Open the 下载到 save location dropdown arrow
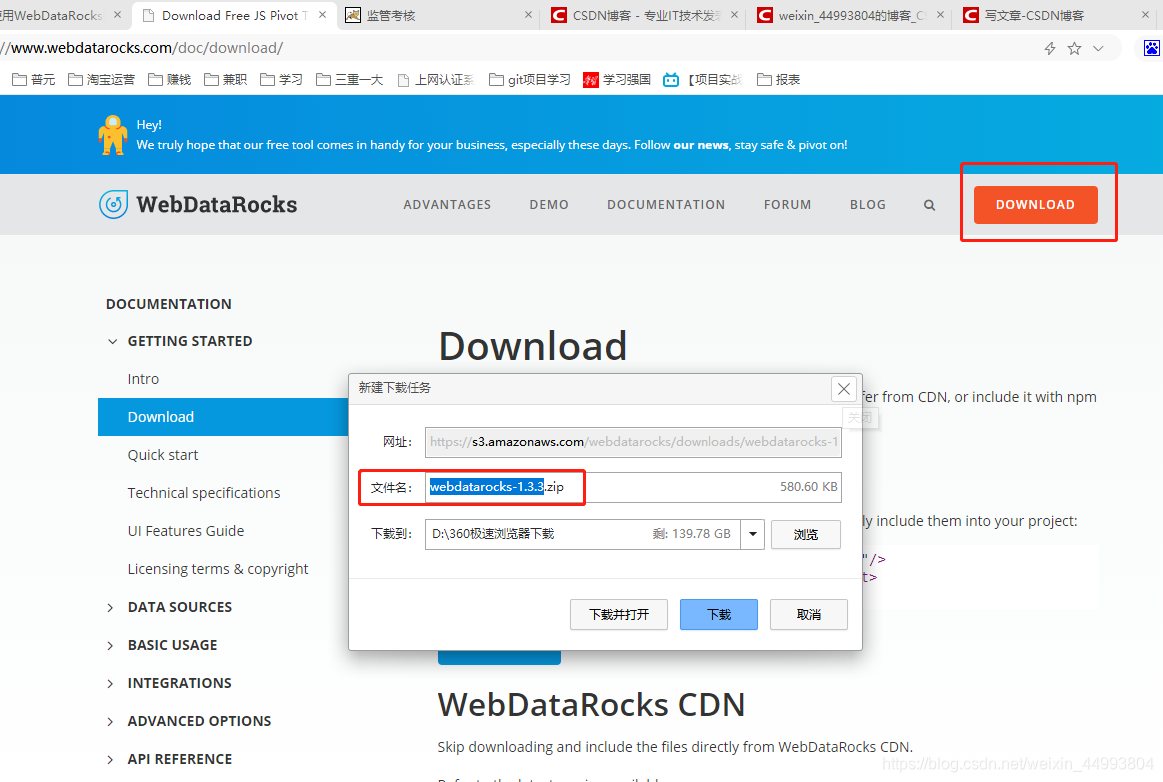Image resolution: width=1163 pixels, height=782 pixels. (753, 534)
